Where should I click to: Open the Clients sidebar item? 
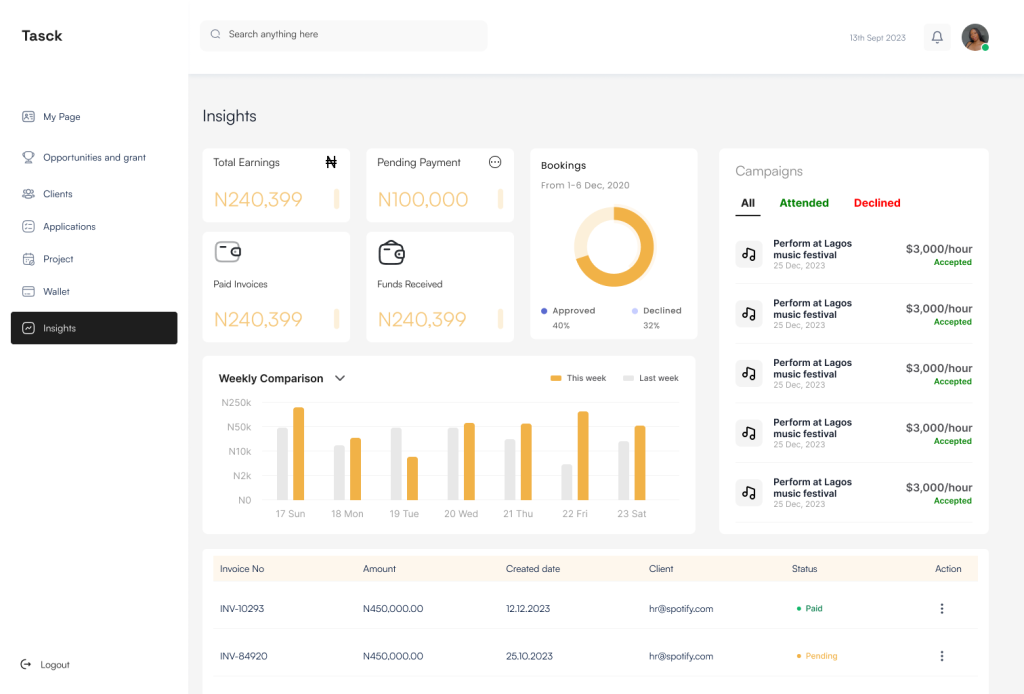57,194
